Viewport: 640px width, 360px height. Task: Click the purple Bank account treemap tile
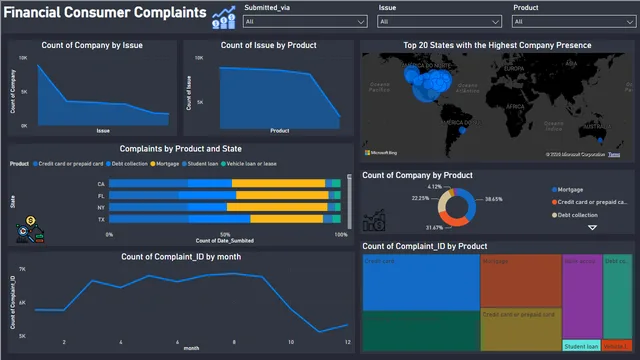[x=582, y=297]
